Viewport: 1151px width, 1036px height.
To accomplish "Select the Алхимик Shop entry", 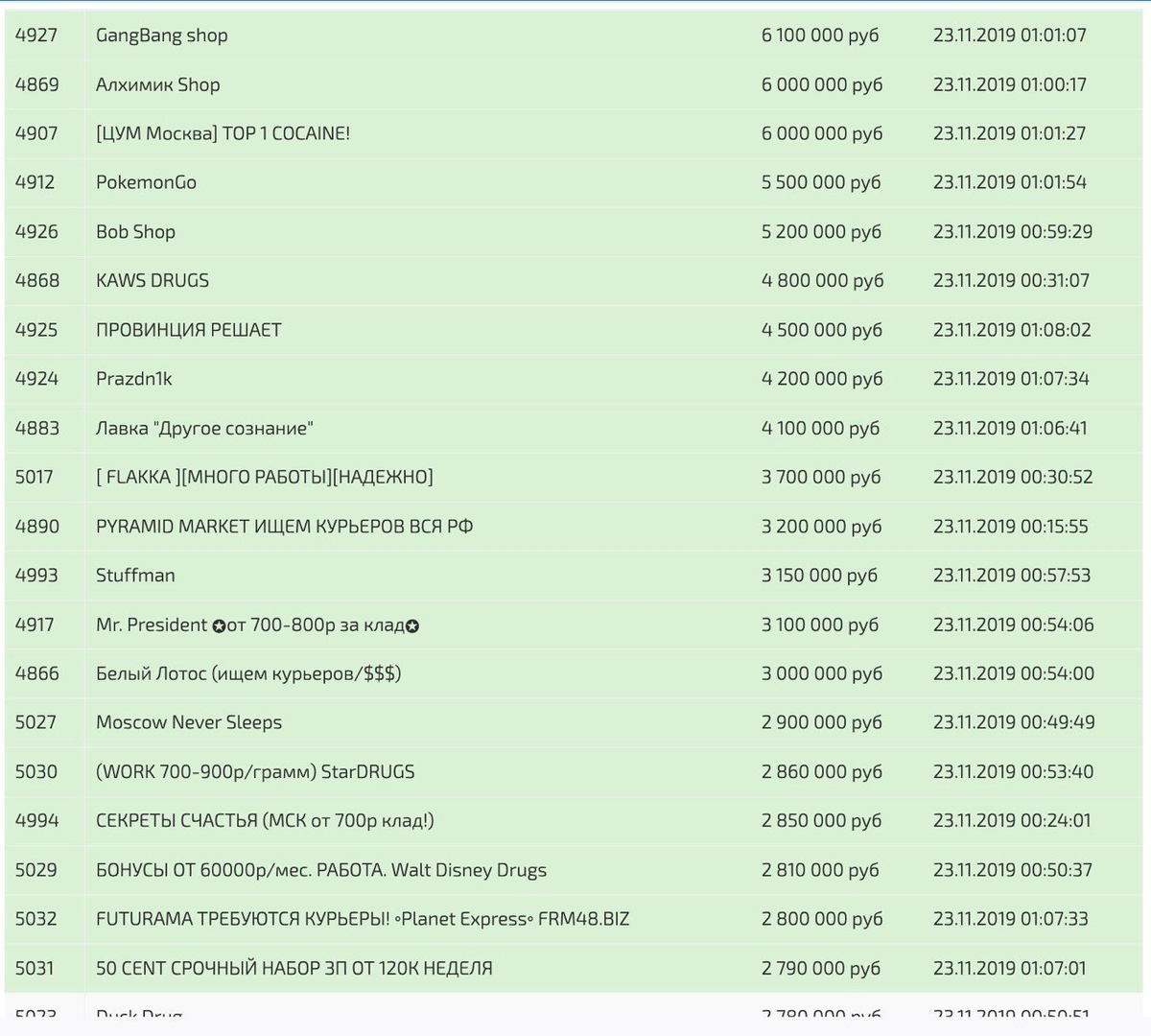I will (158, 84).
